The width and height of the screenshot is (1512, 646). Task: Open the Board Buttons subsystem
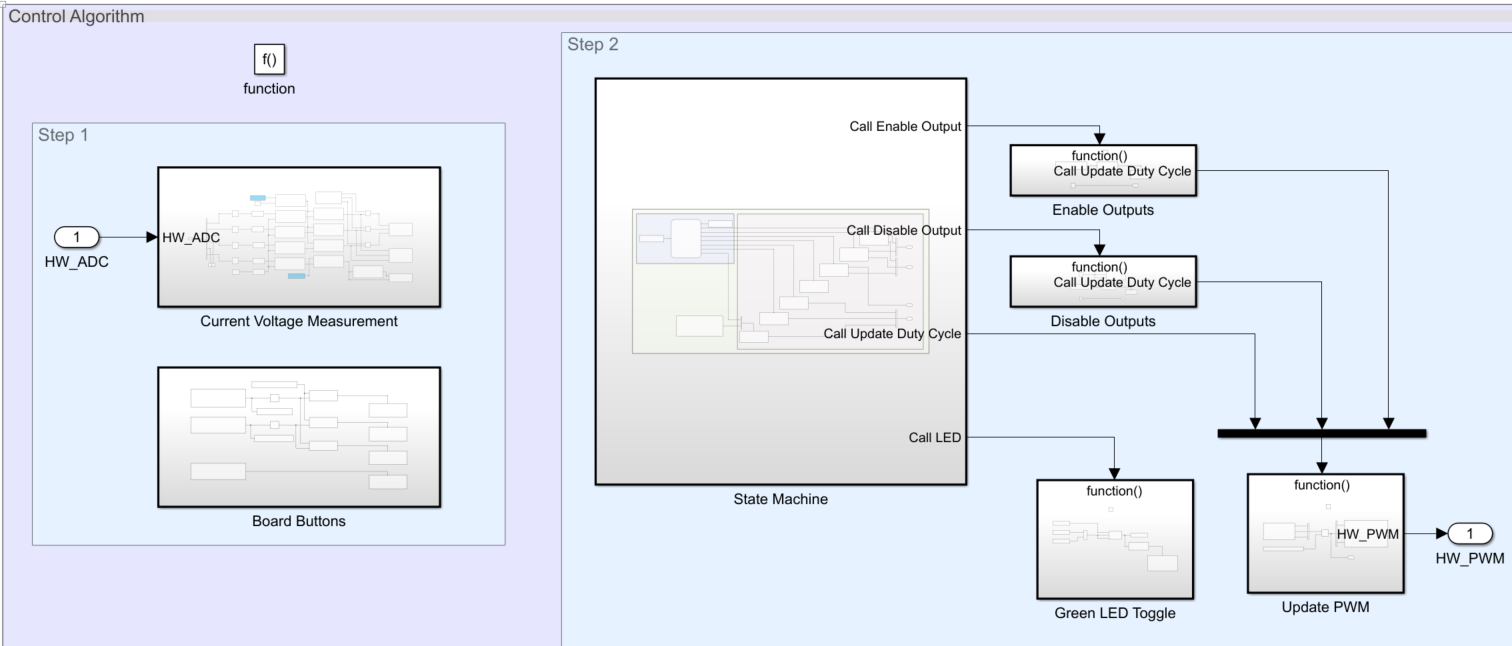pyautogui.click(x=298, y=436)
